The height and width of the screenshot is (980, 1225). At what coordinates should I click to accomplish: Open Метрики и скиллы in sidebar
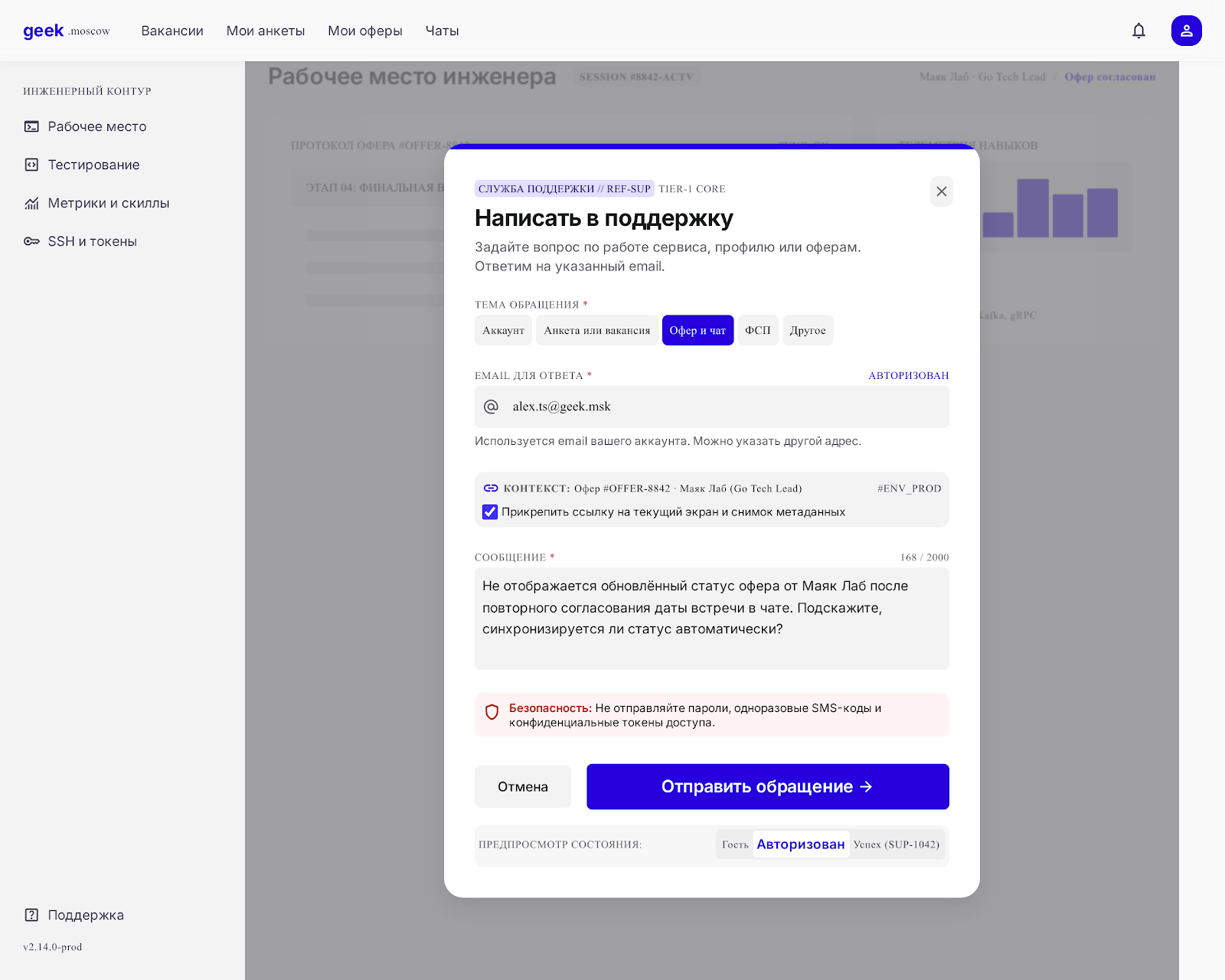click(108, 203)
